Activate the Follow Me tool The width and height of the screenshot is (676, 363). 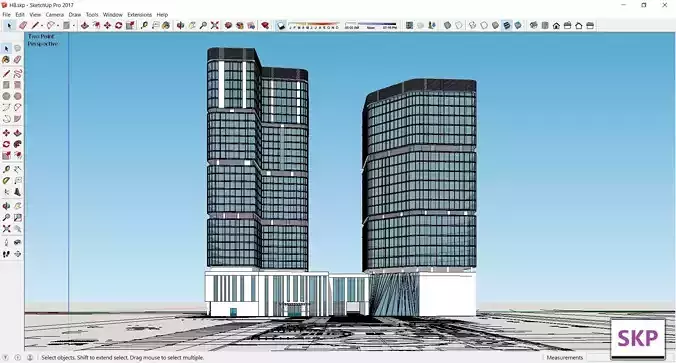click(x=17, y=144)
